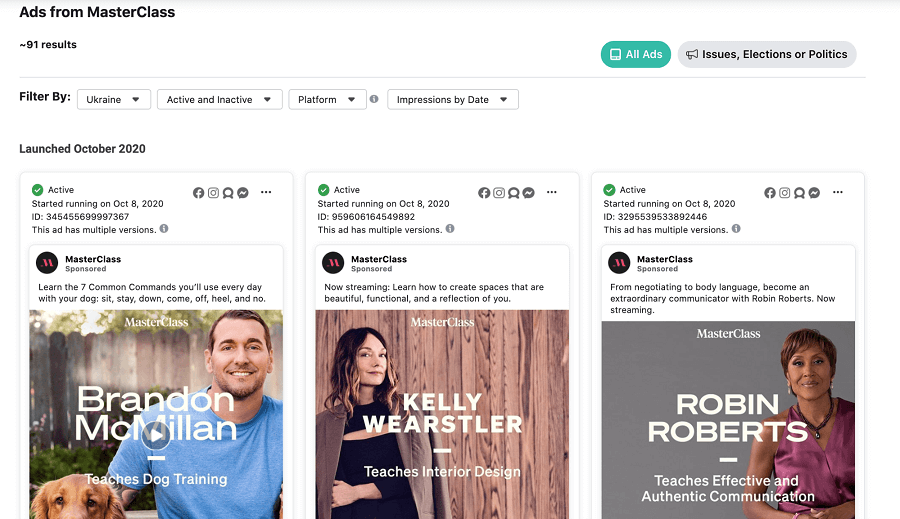The width and height of the screenshot is (900, 519).
Task: Click Ads from MasterClass heading
Action: click(x=97, y=12)
